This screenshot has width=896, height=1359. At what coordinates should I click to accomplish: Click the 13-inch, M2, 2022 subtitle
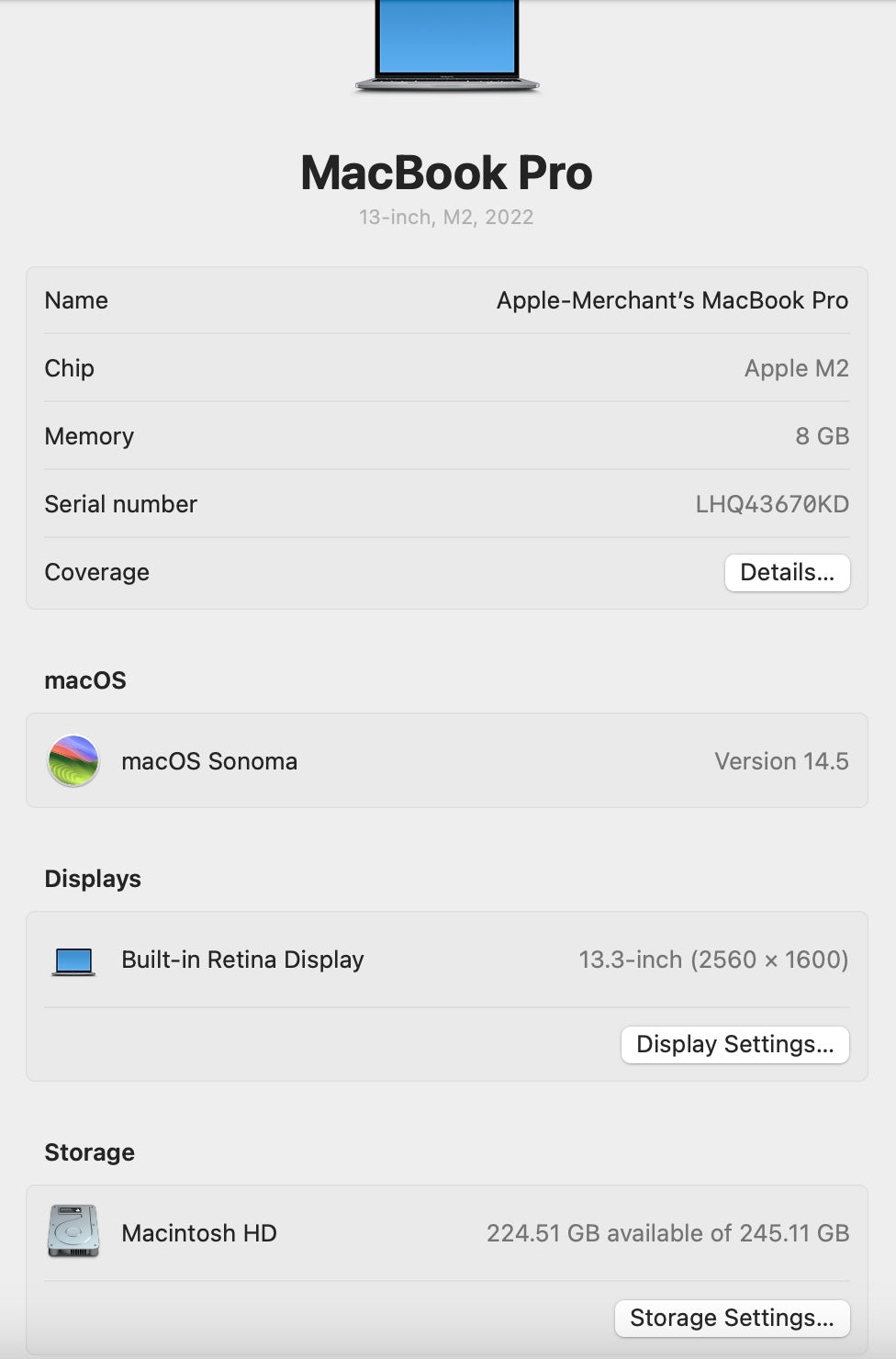446,218
